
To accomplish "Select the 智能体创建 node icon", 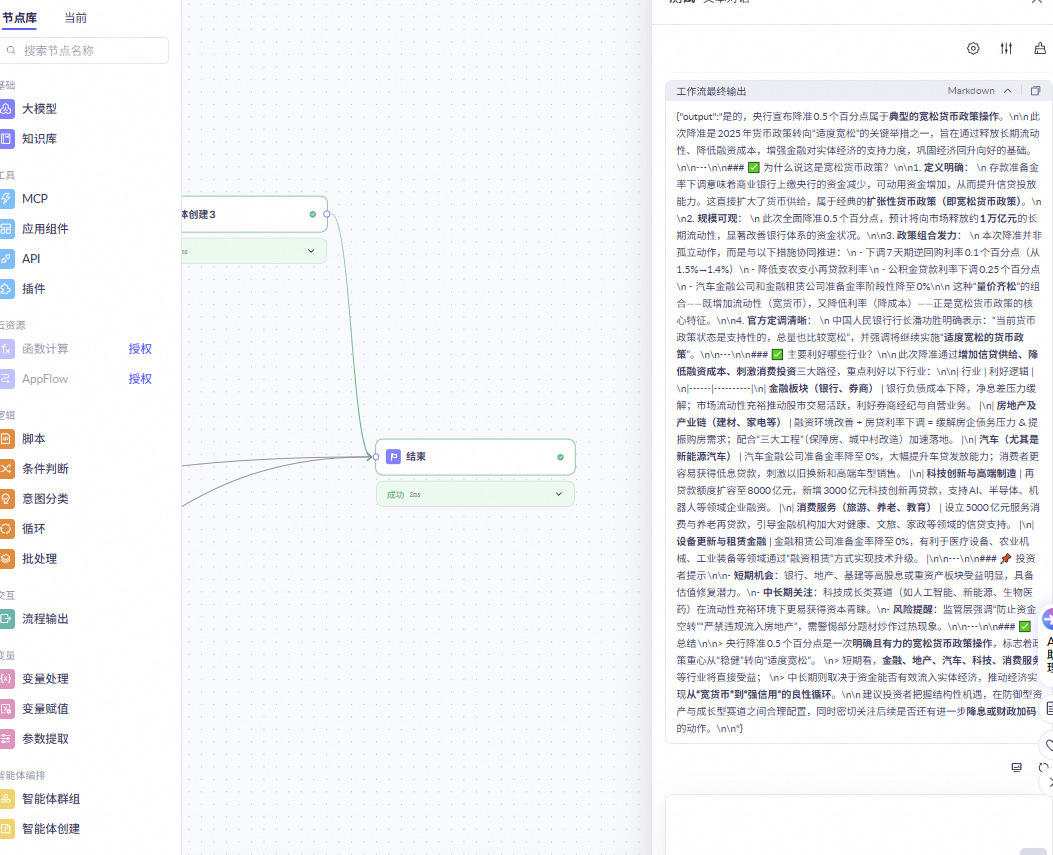I will [6, 829].
